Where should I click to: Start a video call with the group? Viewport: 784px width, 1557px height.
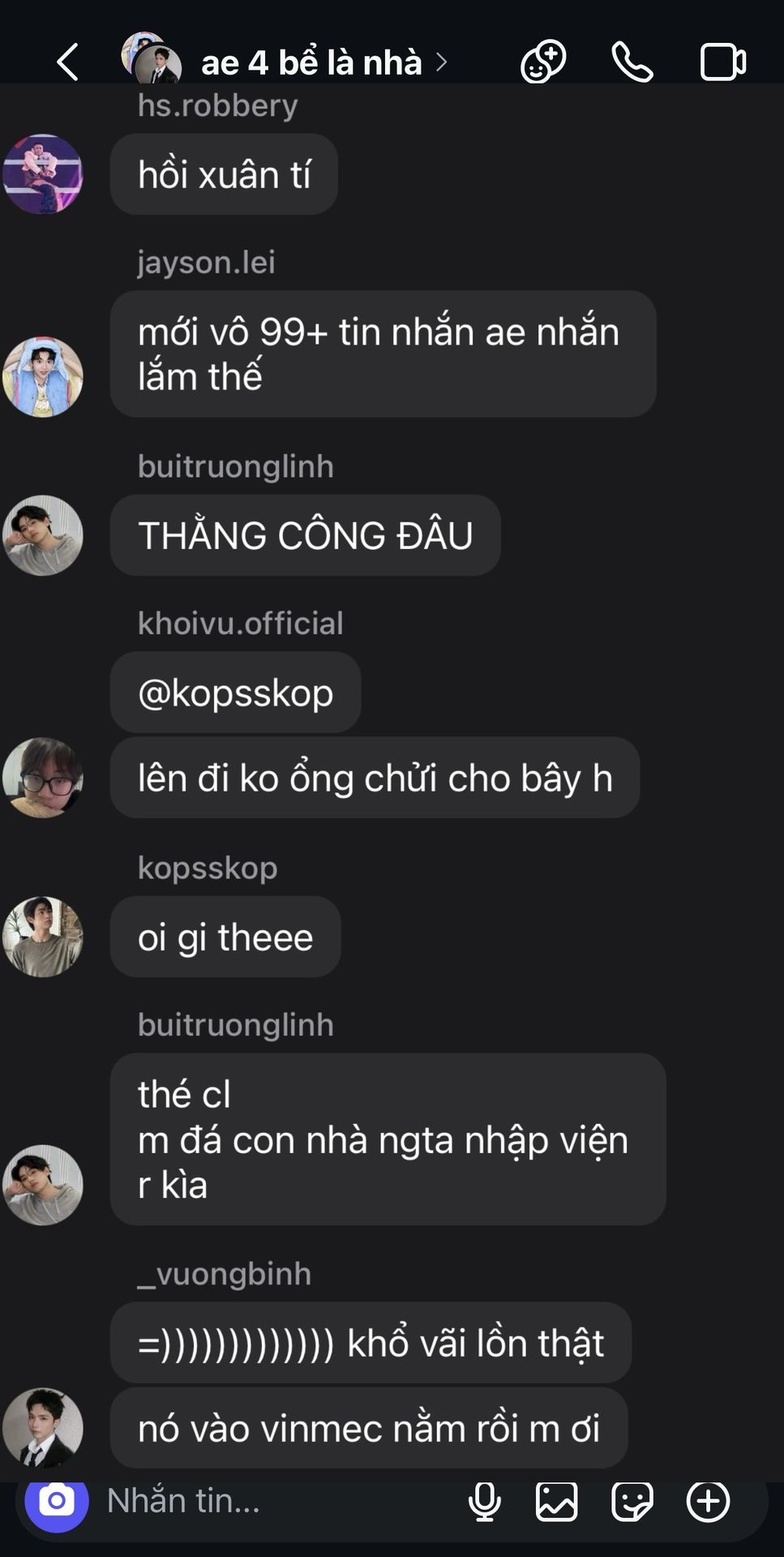click(x=723, y=62)
